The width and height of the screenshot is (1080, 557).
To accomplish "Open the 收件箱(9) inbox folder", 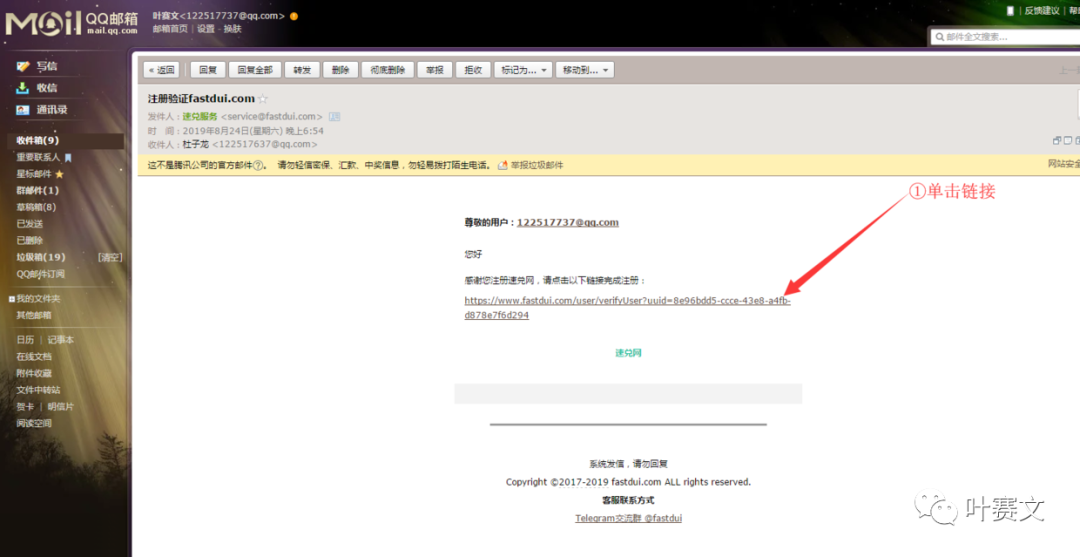I will pyautogui.click(x=38, y=141).
